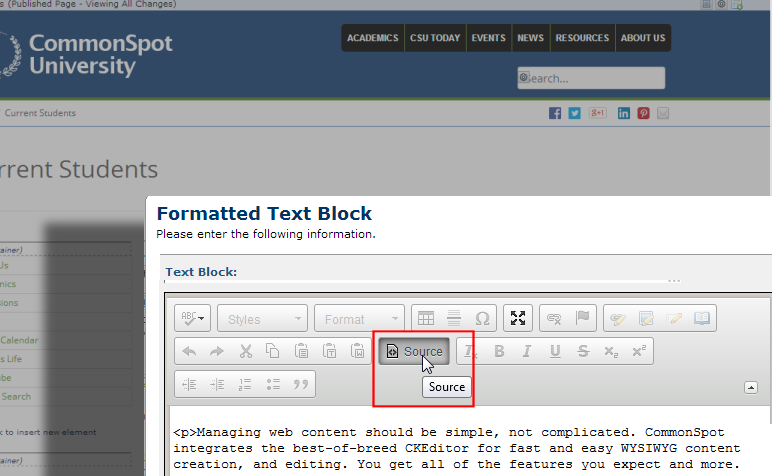Viewport: 772px width, 476px height.
Task: Click the Paste clipboard icon
Action: pyautogui.click(x=301, y=351)
